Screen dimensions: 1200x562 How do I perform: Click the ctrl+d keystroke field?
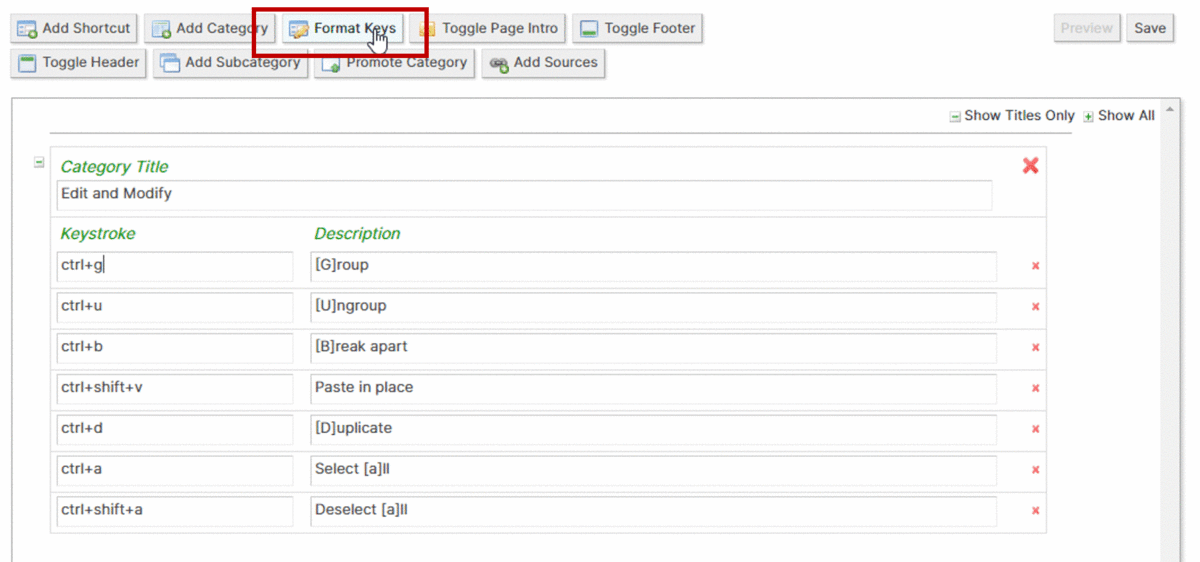pos(175,429)
